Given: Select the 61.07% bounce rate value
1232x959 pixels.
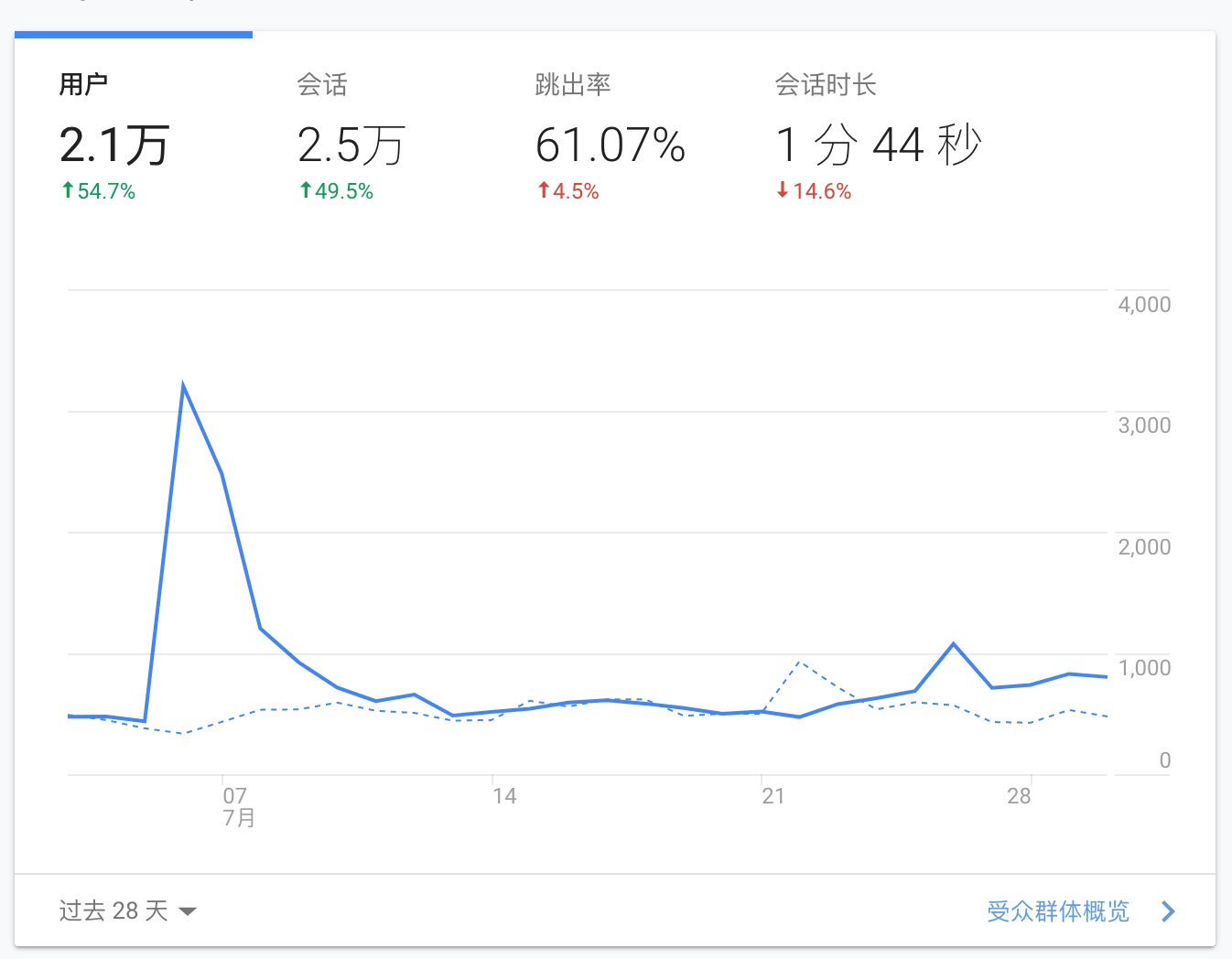Looking at the screenshot, I should (x=610, y=144).
